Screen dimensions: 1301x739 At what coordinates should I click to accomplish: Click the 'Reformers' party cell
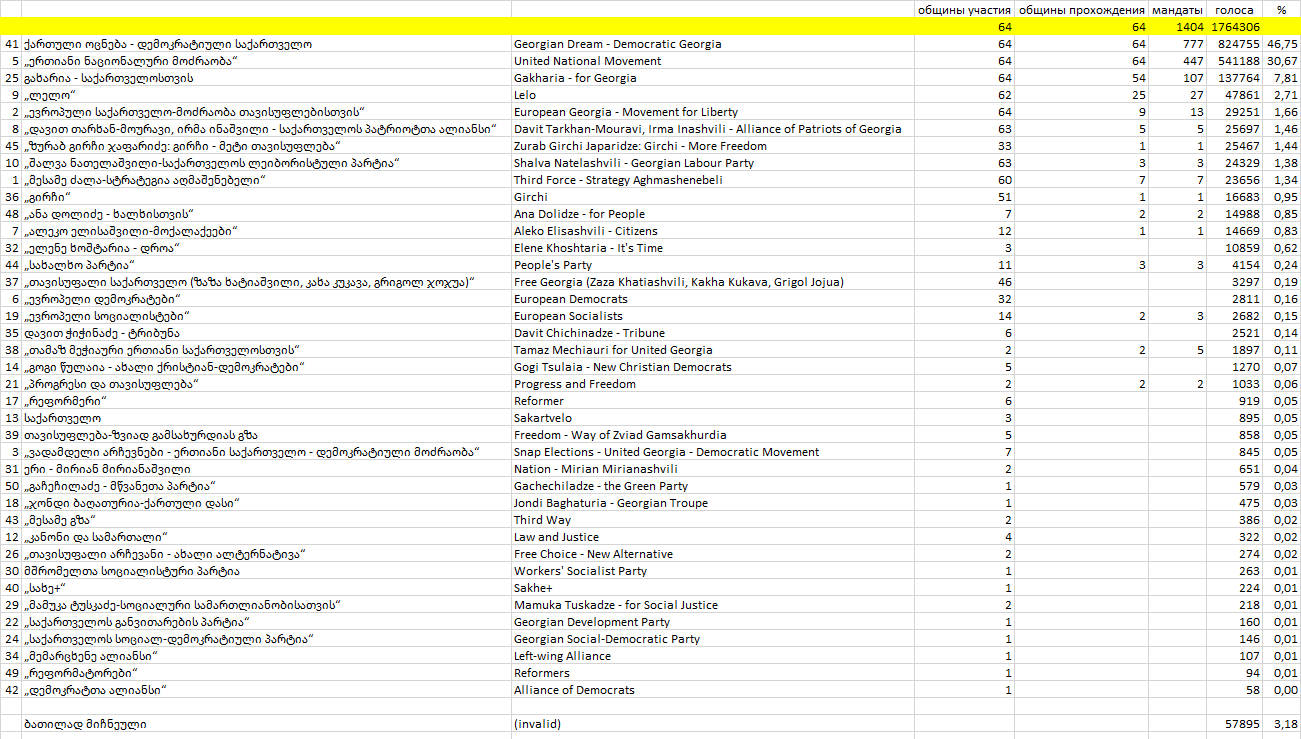tap(713, 673)
